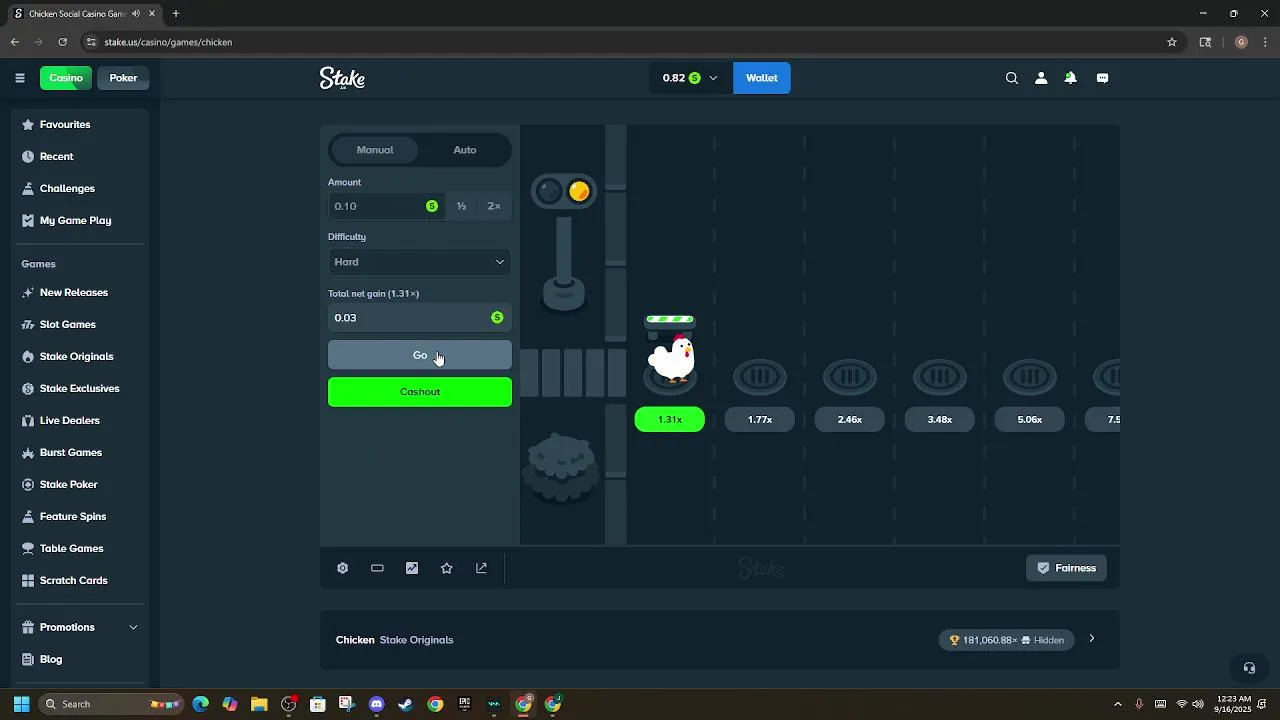1280x720 pixels.
Task: Click the chicken character
Action: (671, 358)
